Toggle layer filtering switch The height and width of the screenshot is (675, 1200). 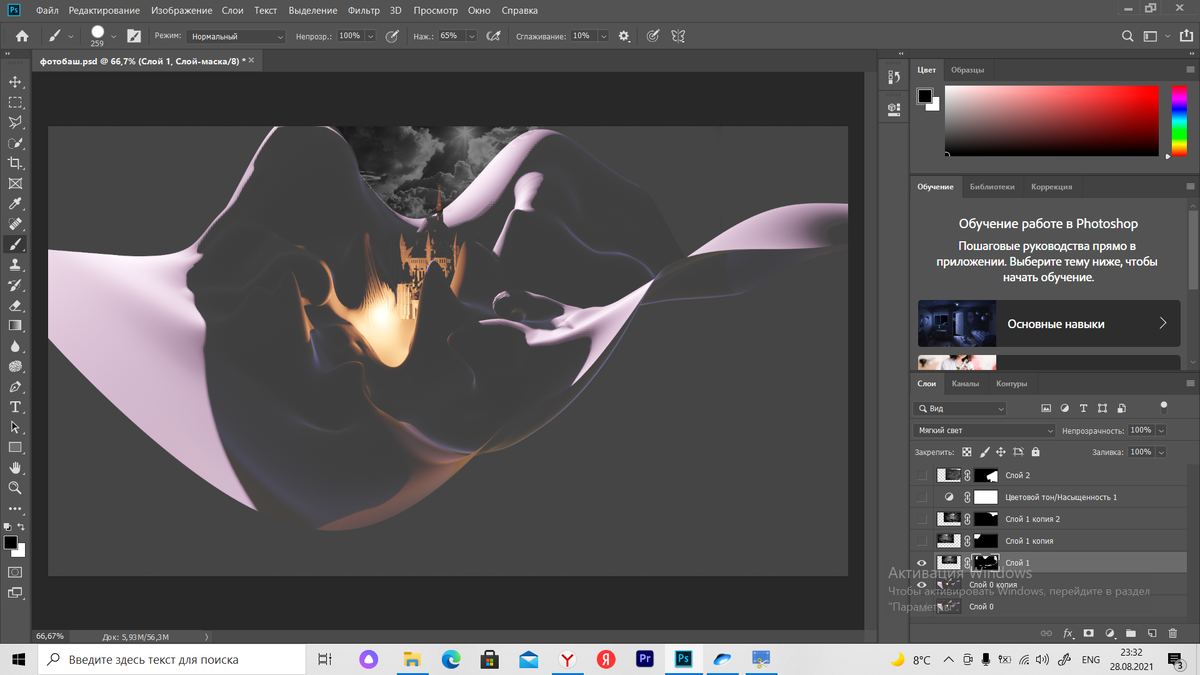pyautogui.click(x=1163, y=407)
